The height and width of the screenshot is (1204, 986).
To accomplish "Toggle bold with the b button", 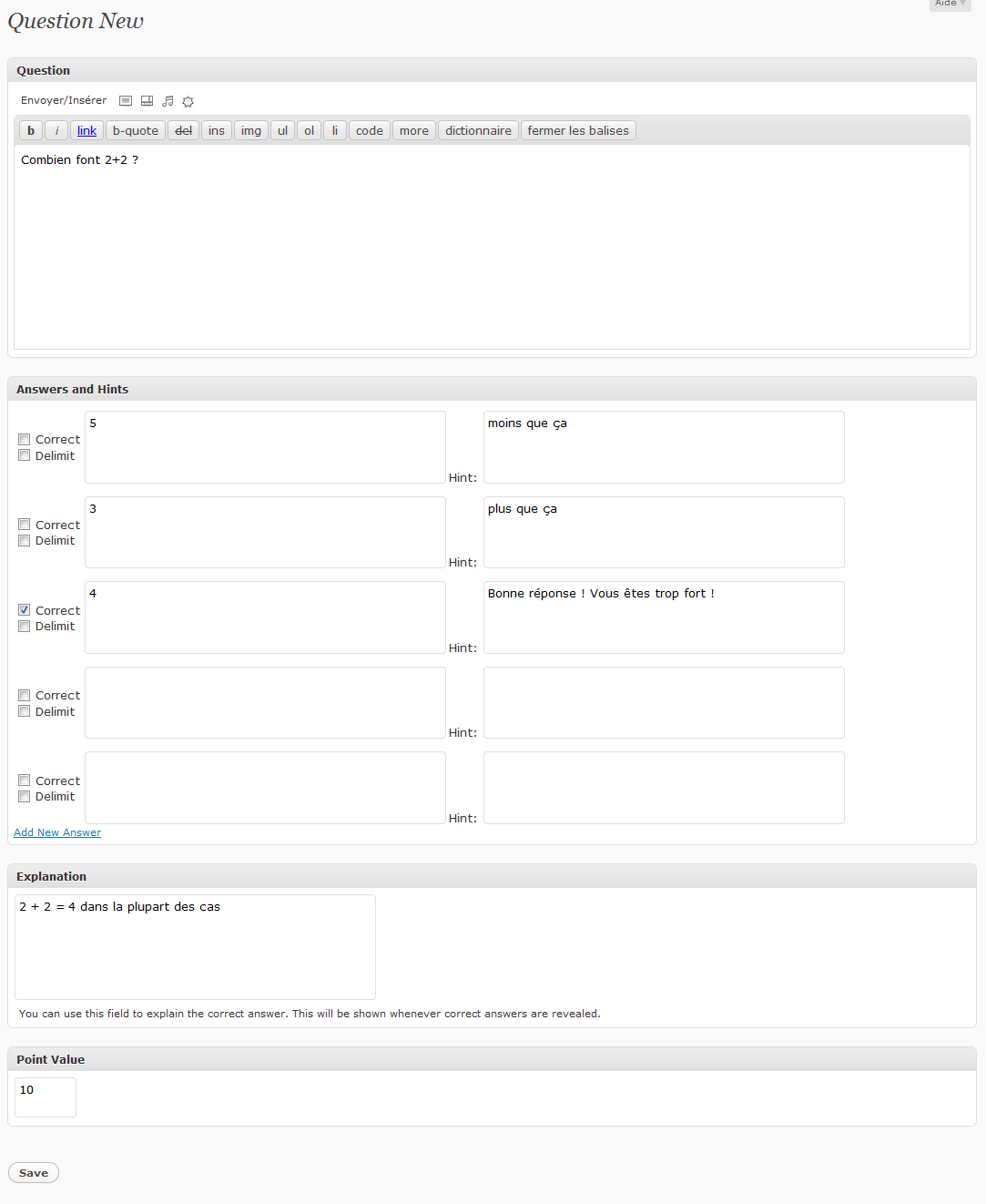I will (31, 130).
